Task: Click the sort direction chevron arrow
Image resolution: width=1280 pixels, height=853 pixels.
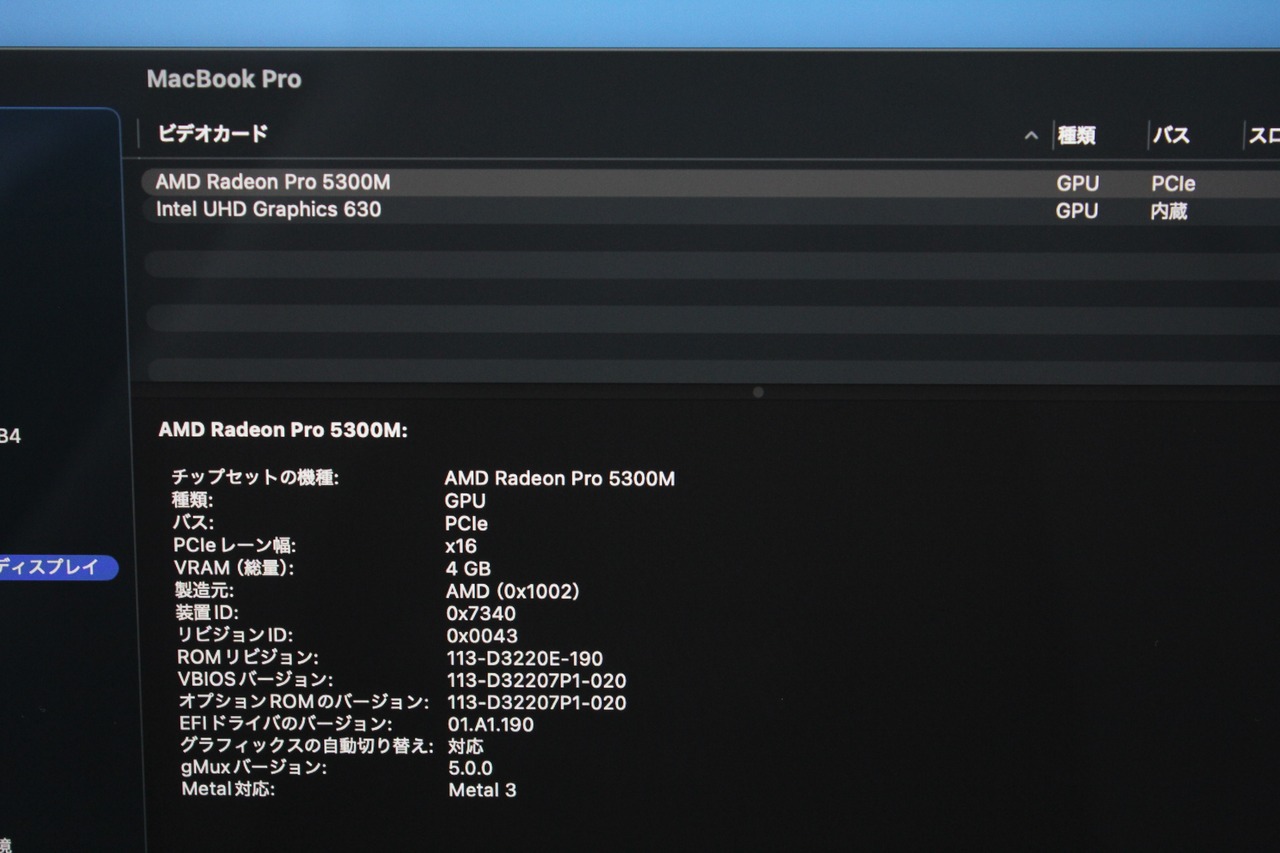Action: 1031,136
